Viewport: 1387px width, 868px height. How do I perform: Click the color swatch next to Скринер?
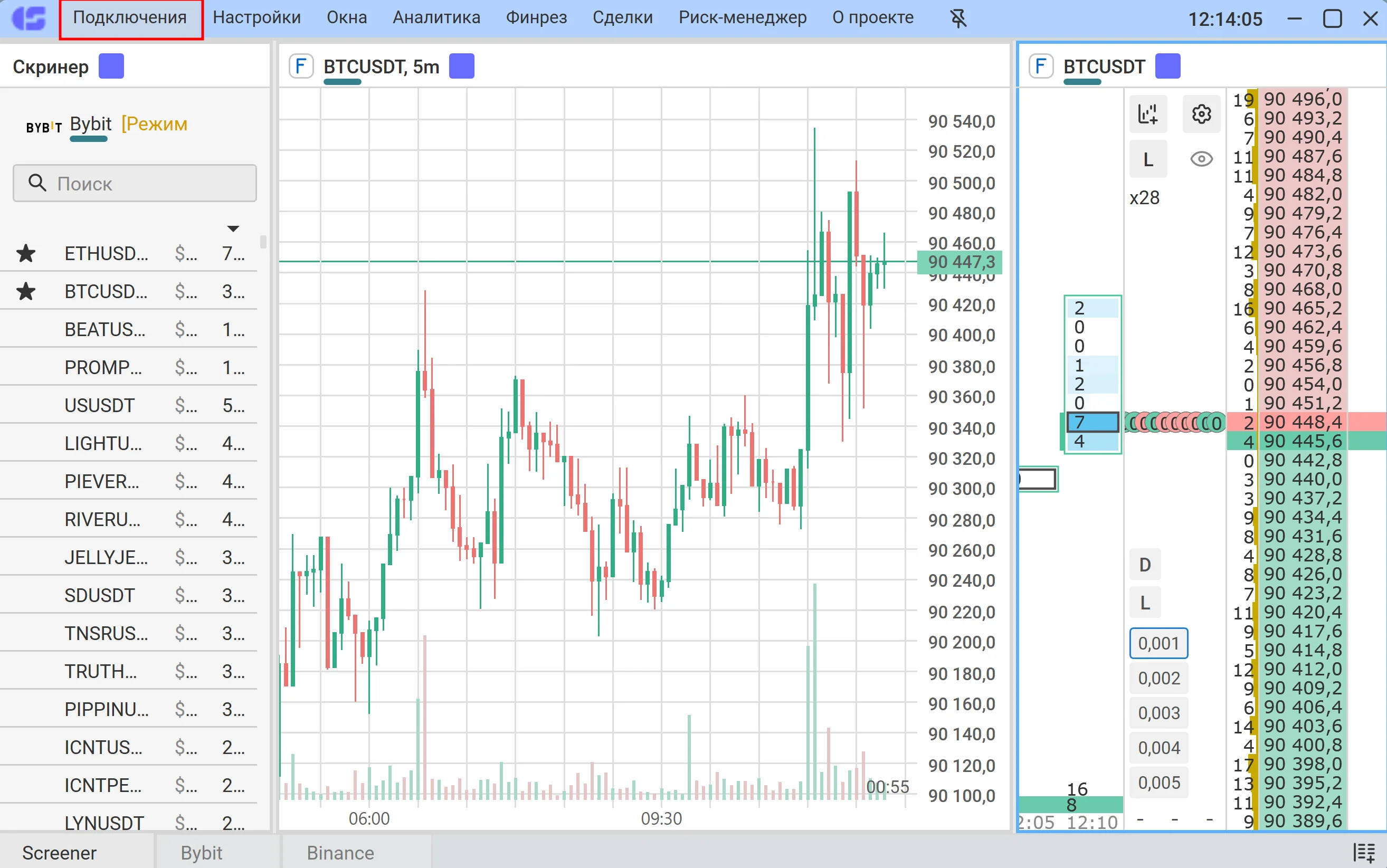[x=111, y=66]
